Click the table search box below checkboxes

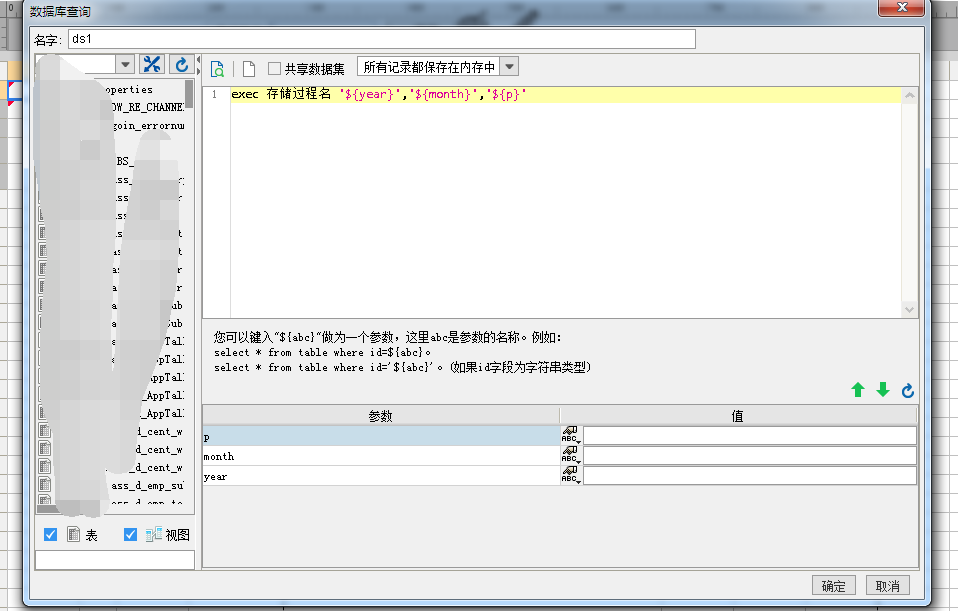pos(115,560)
